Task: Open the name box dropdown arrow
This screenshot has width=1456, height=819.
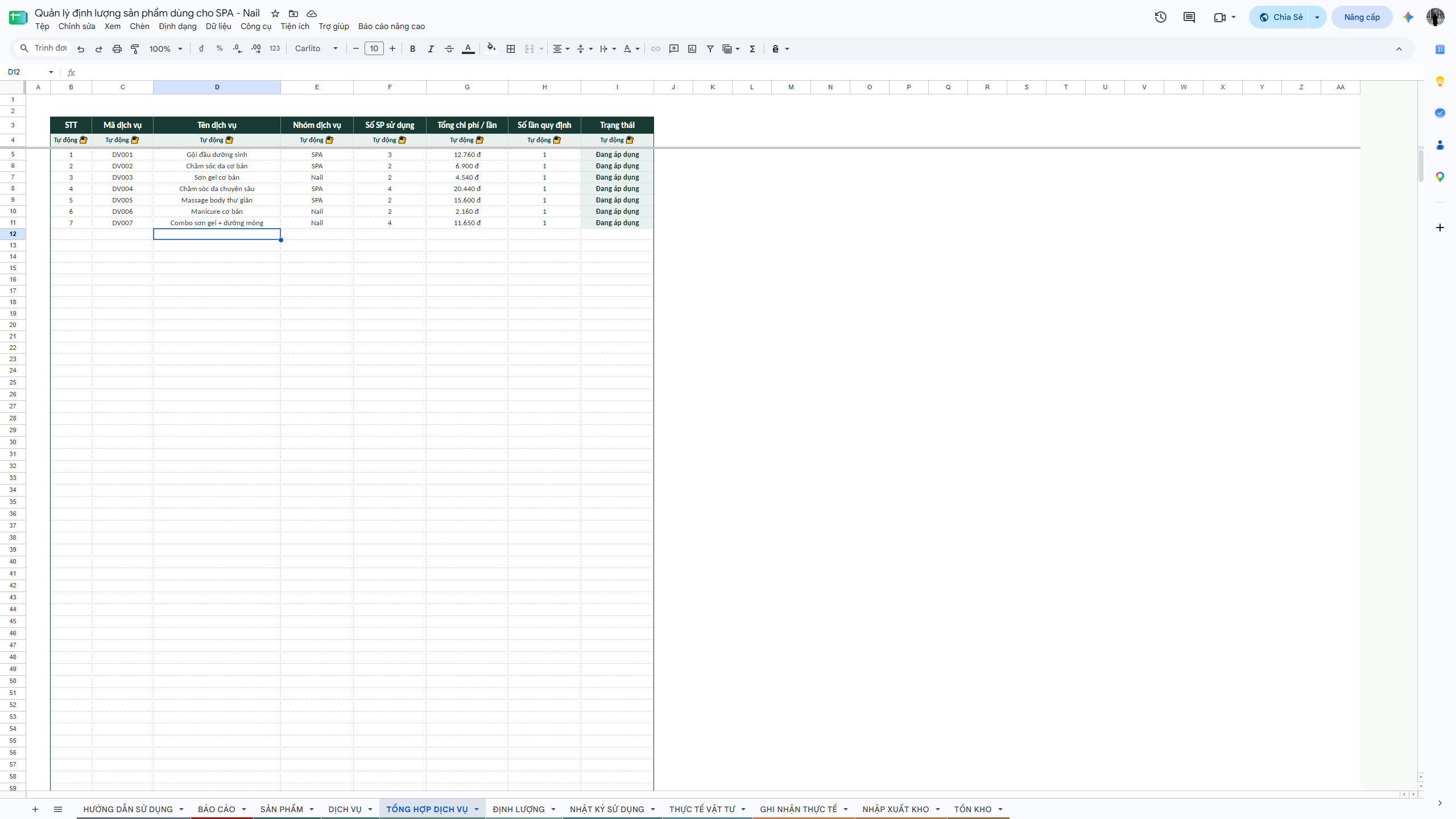Action: [x=51, y=72]
